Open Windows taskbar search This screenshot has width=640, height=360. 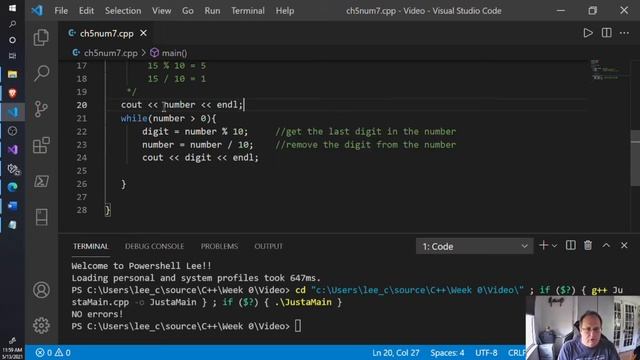coord(12,24)
